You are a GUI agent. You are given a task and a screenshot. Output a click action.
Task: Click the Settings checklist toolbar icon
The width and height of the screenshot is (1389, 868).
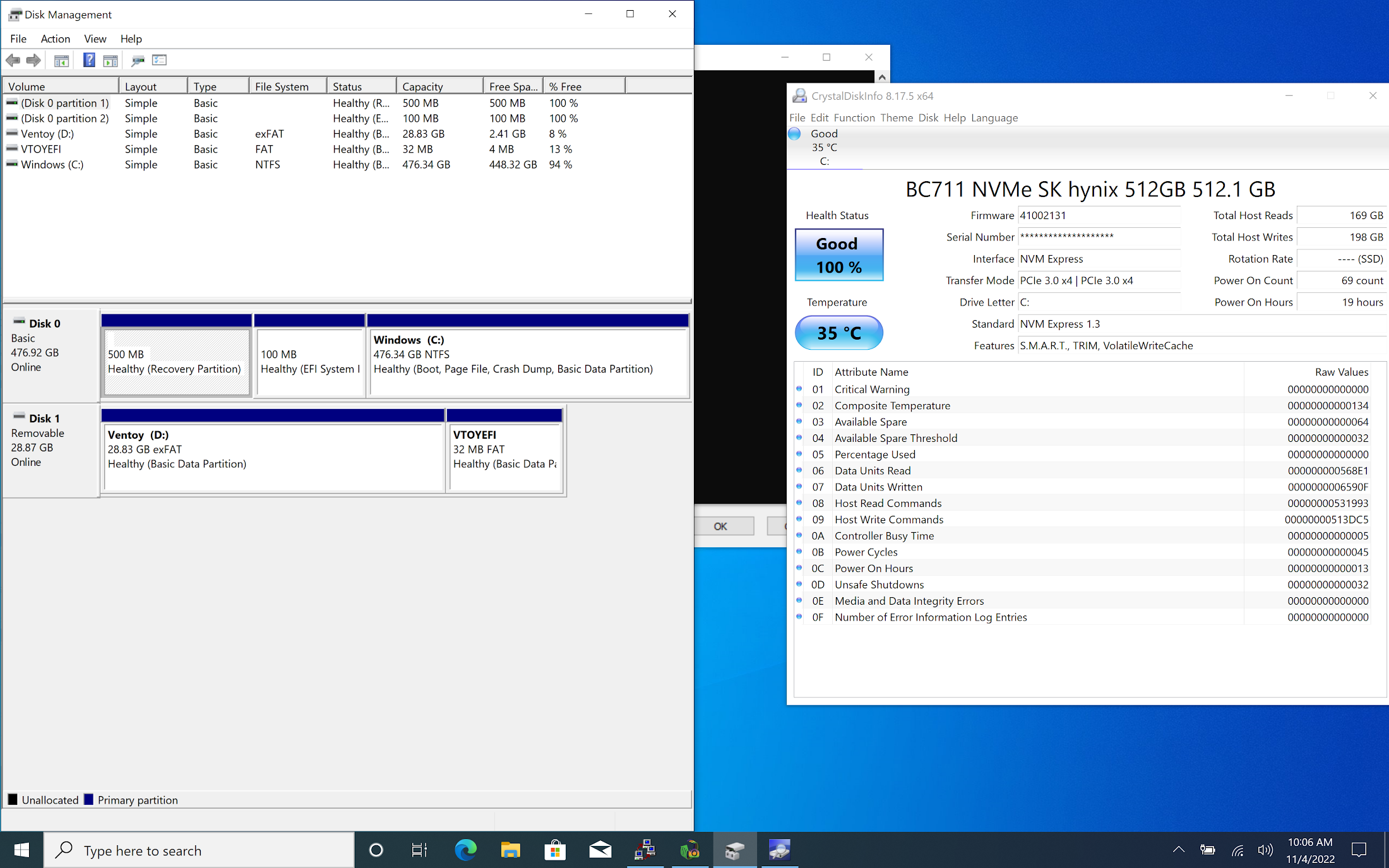[159, 61]
